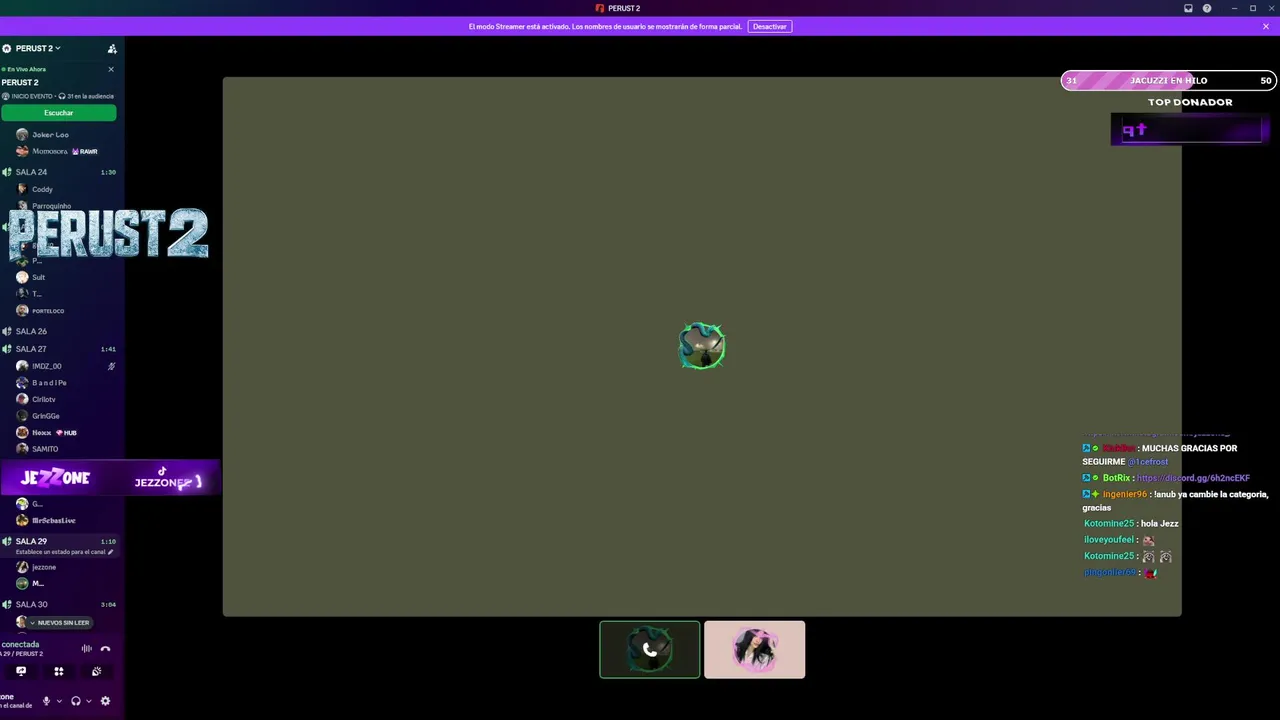Click the TOP DONADOR label
The width and height of the screenshot is (1280, 720).
click(1190, 102)
